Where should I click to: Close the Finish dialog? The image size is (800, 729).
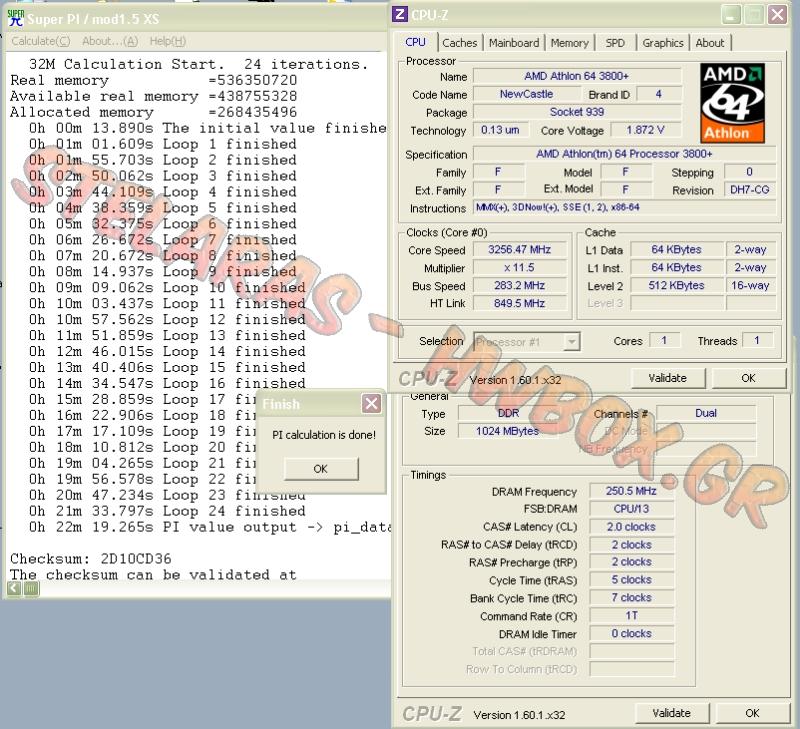click(371, 404)
